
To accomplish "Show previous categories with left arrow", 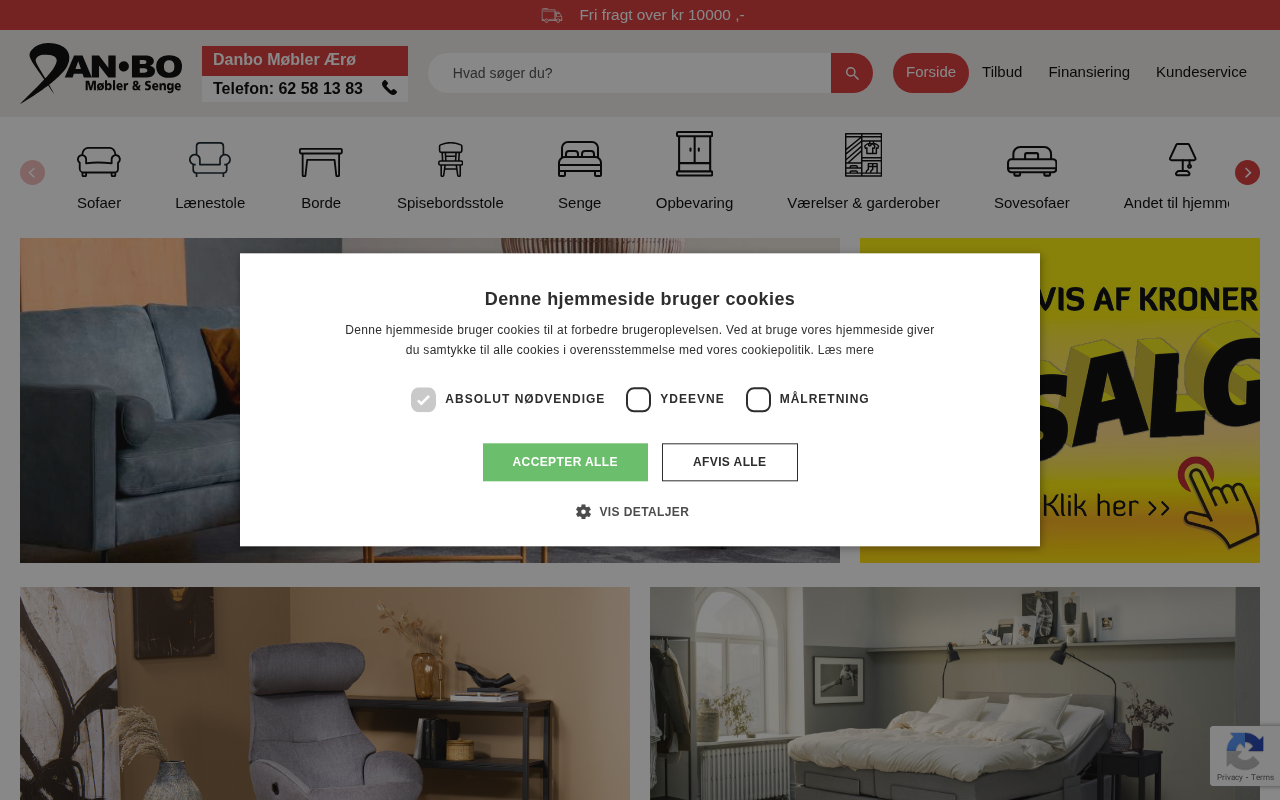I will (32, 172).
